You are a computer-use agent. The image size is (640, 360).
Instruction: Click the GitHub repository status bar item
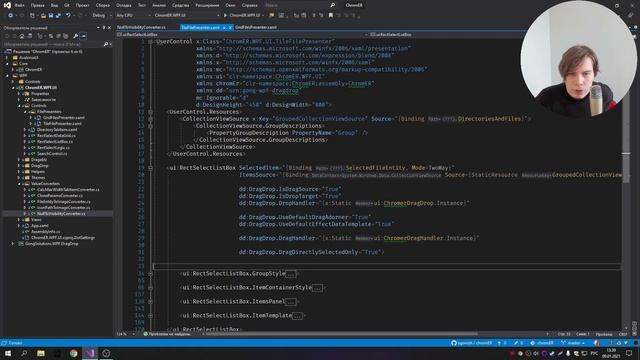click(x=471, y=343)
